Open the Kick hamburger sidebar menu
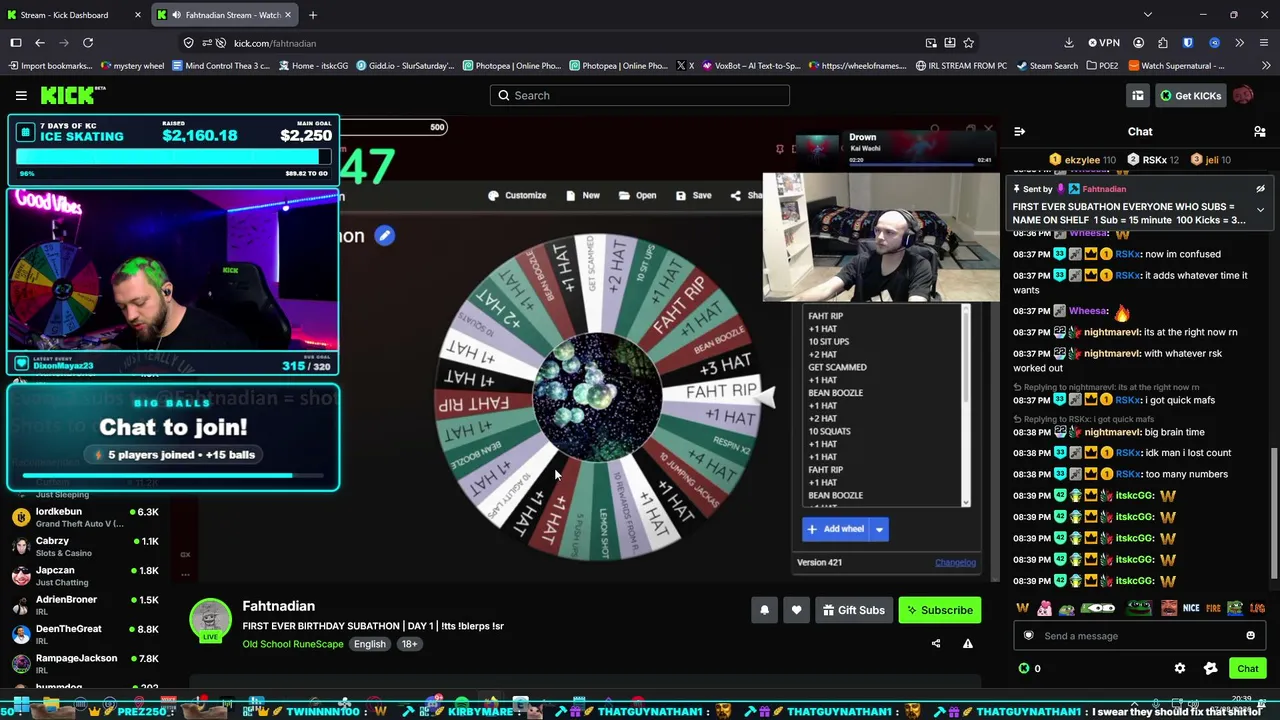The width and height of the screenshot is (1280, 720). click(x=21, y=95)
